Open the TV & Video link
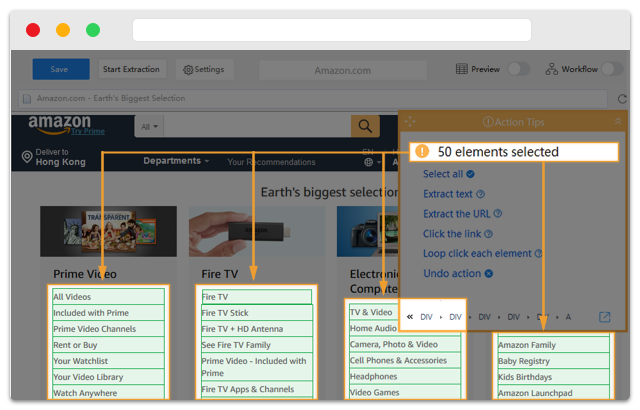This screenshot has height=410, width=640. tap(373, 312)
